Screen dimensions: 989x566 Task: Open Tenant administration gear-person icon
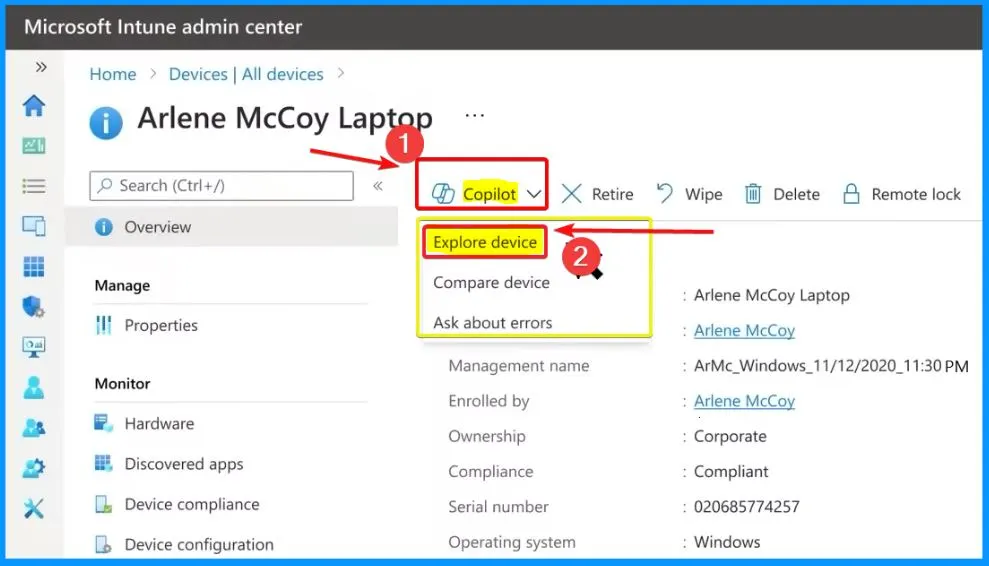pos(34,468)
